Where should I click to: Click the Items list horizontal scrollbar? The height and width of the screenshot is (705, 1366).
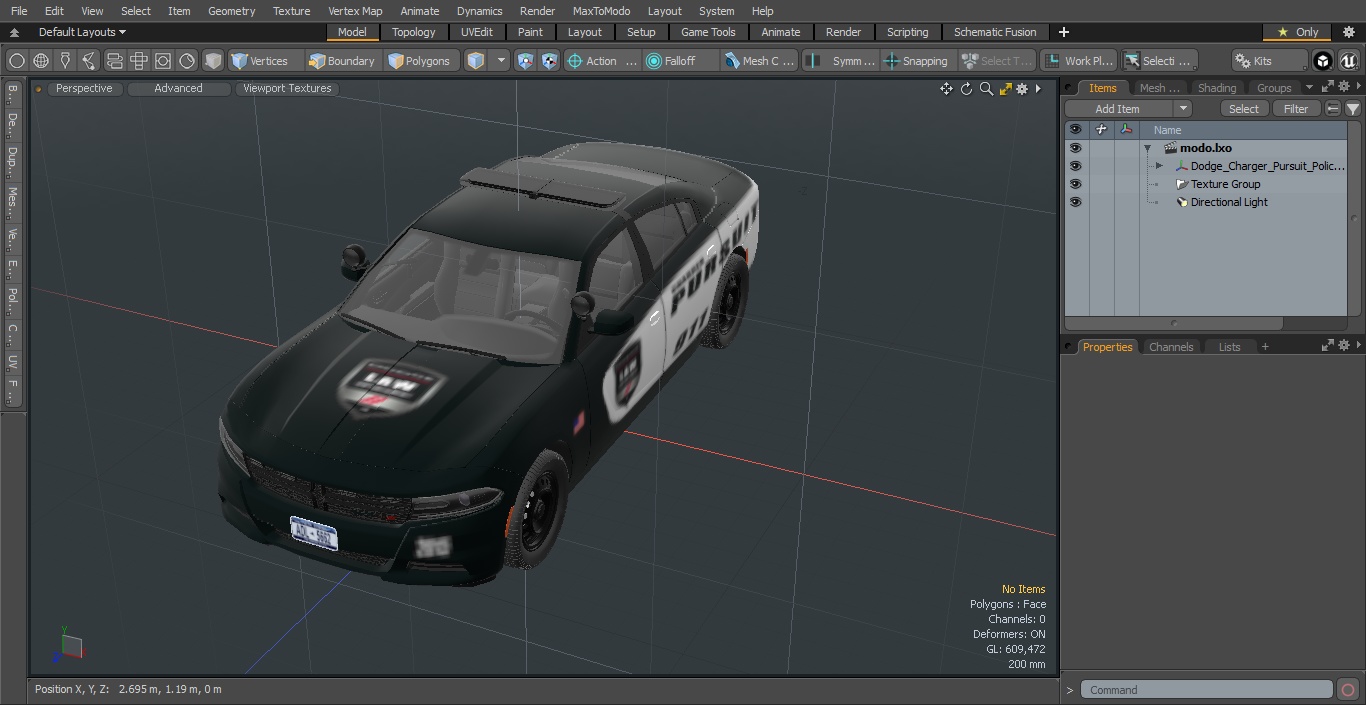click(1175, 323)
